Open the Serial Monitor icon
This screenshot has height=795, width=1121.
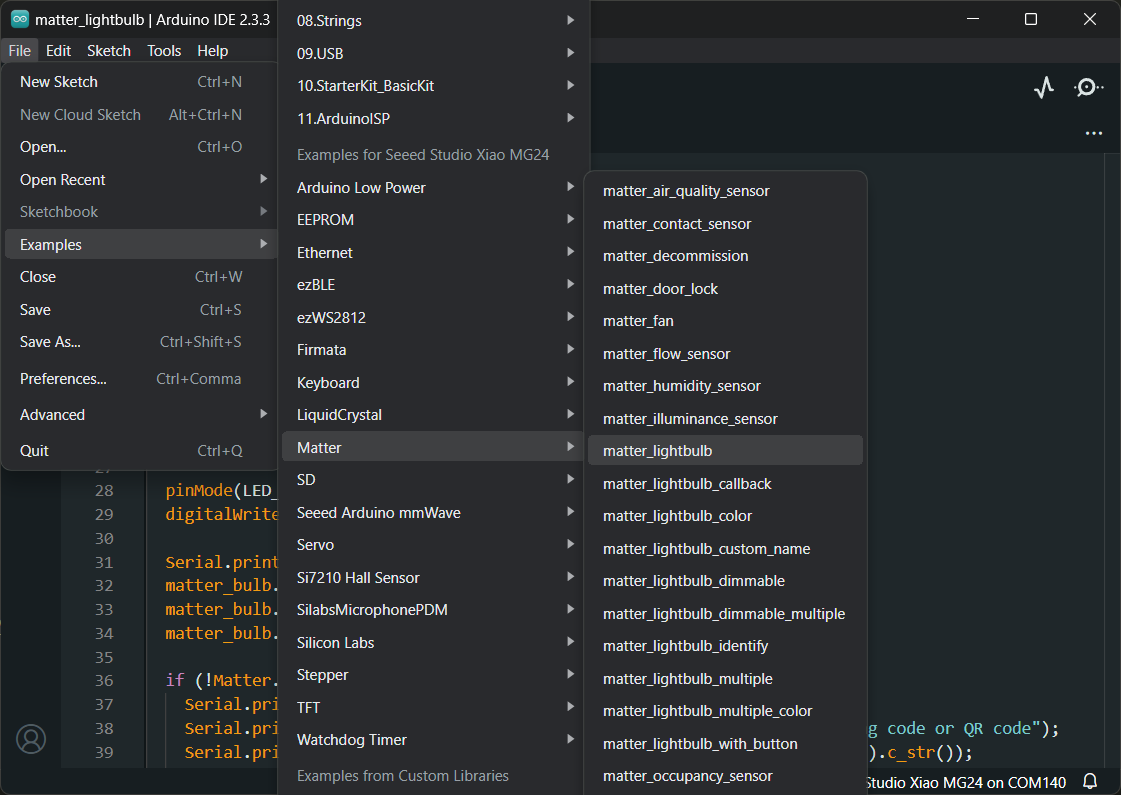coord(1087,87)
